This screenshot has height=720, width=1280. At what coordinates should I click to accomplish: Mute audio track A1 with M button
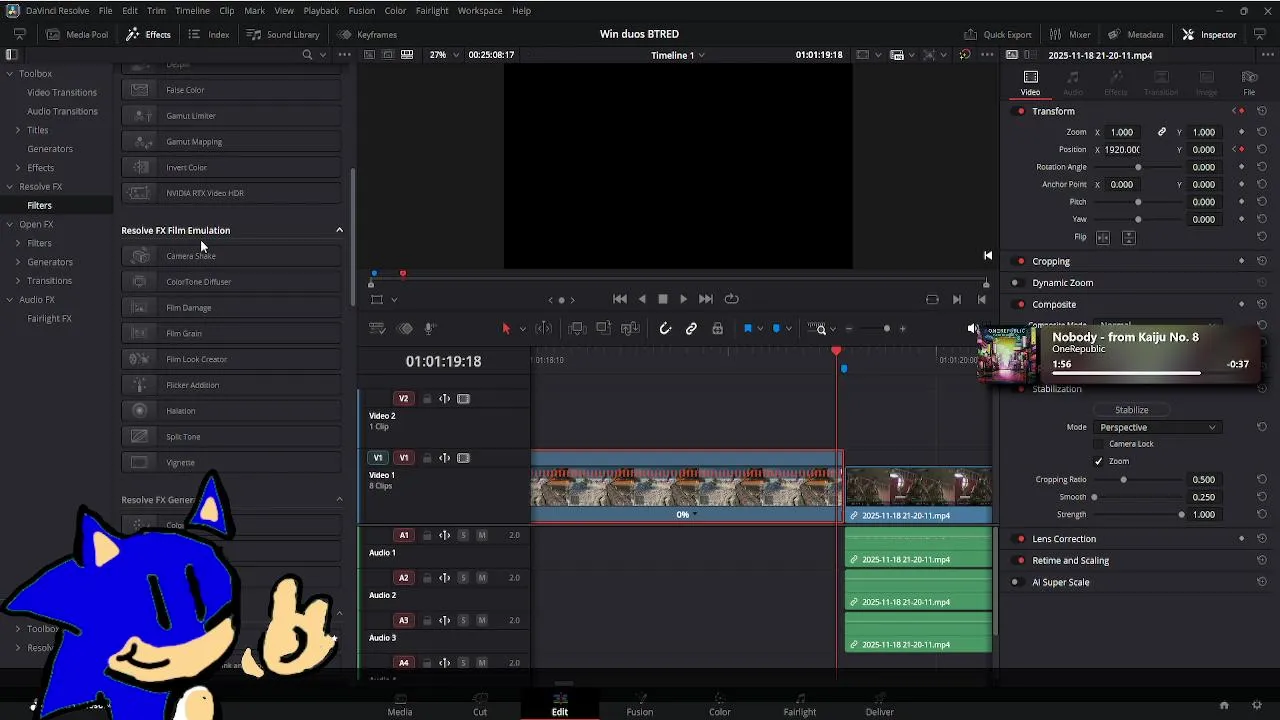coord(482,535)
